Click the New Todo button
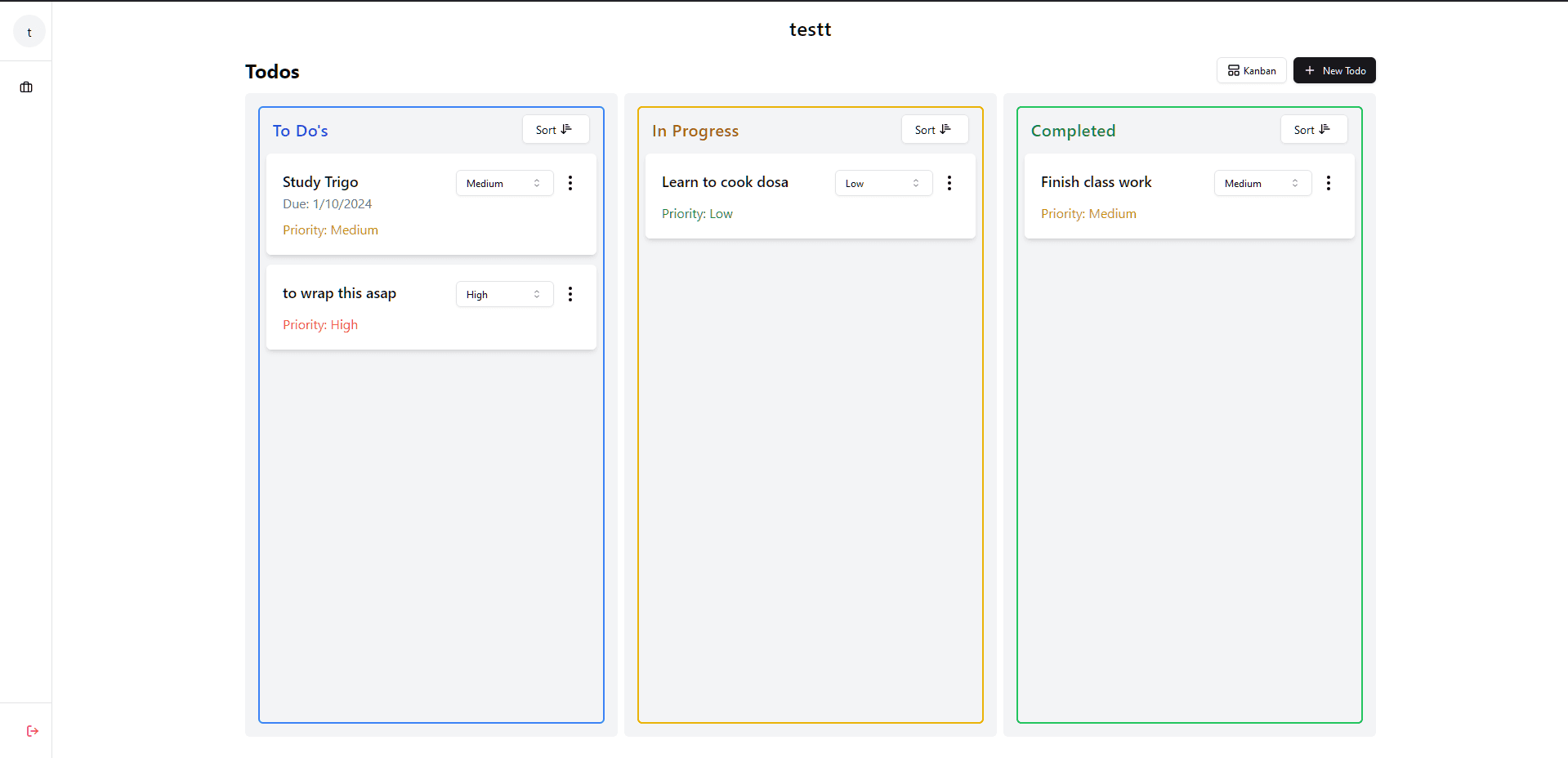1568x758 pixels. (x=1334, y=70)
